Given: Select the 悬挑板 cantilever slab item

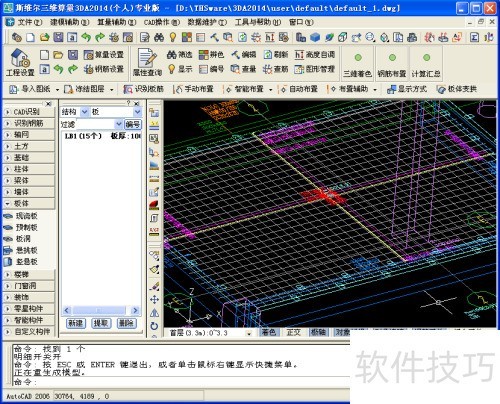Looking at the screenshot, I should click(21, 250).
